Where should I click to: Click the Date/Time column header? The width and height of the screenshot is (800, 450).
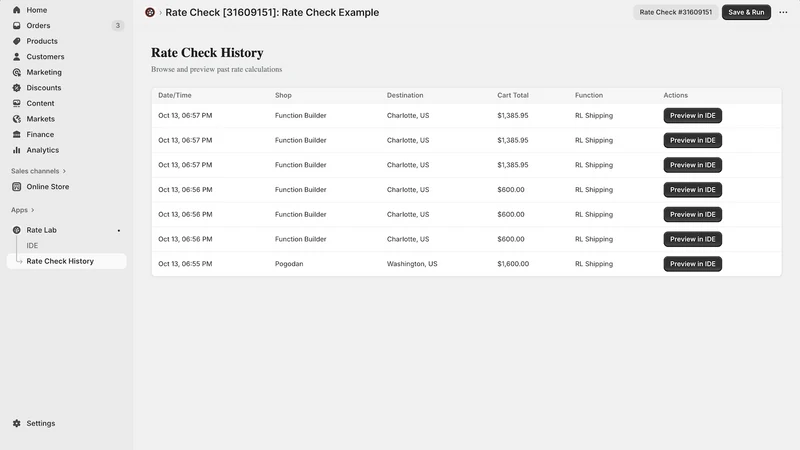point(175,95)
